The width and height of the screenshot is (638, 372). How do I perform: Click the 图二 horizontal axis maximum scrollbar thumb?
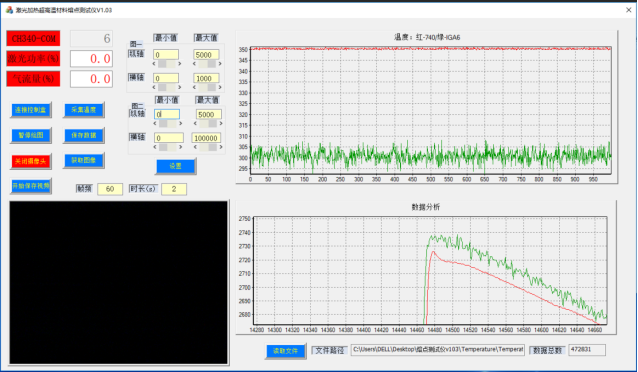point(212,147)
